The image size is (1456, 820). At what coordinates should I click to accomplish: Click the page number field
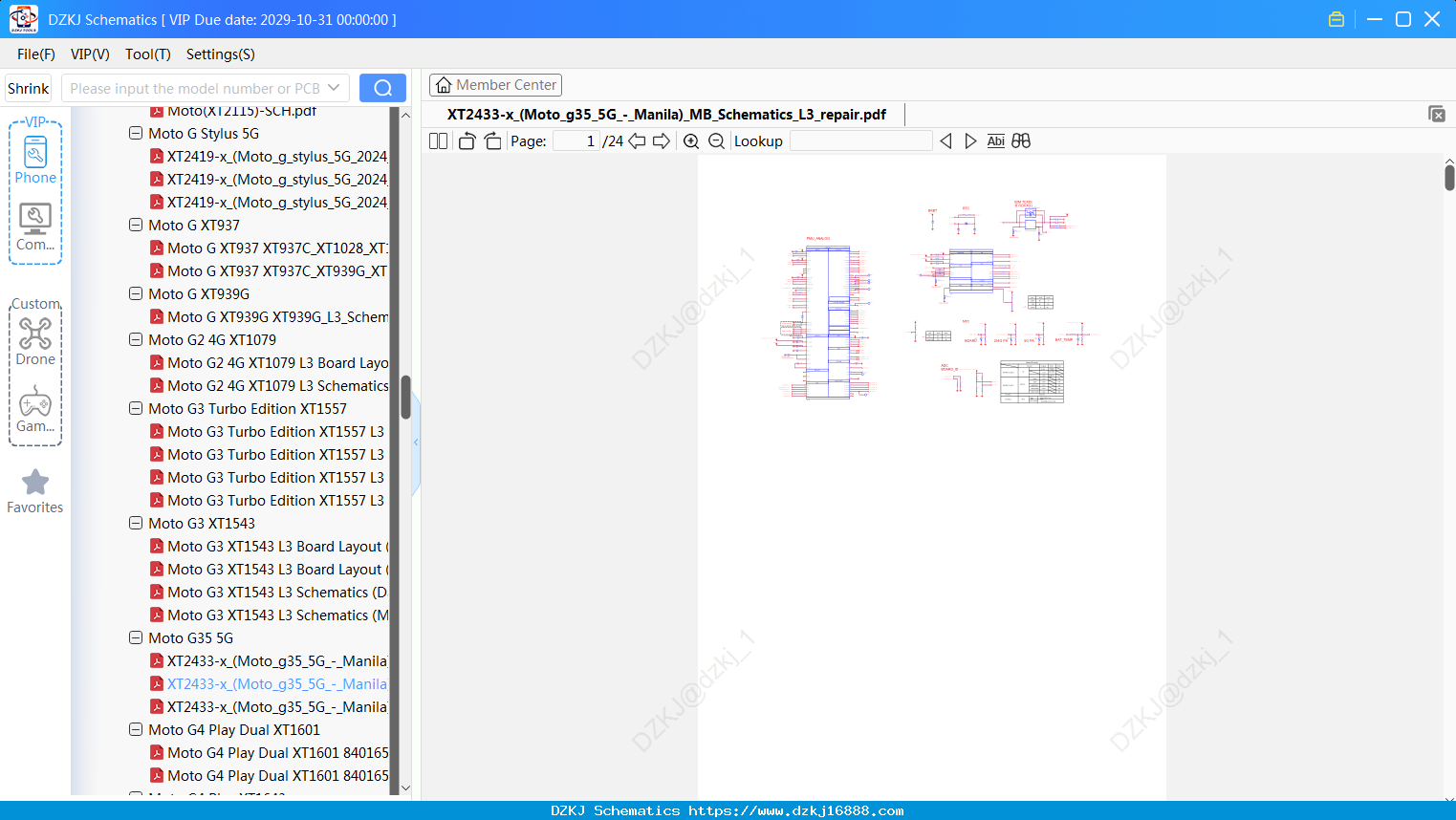[x=576, y=141]
